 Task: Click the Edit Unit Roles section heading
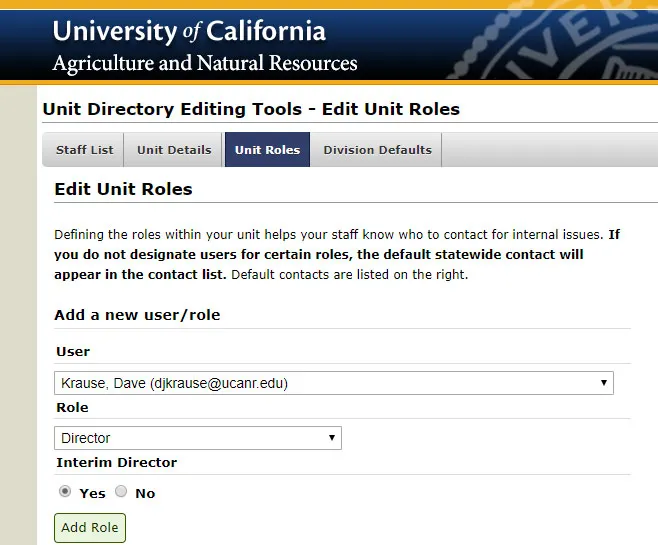tap(123, 189)
